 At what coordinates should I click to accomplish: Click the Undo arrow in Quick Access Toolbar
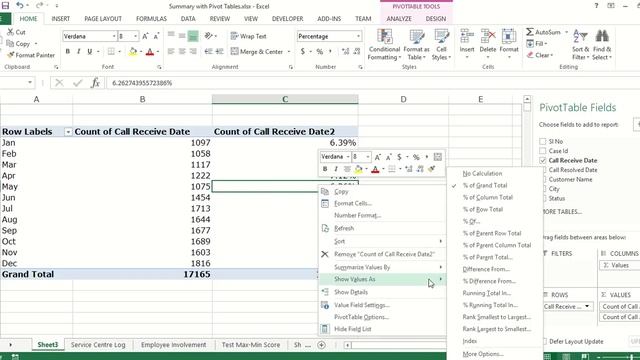[x=20, y=6]
